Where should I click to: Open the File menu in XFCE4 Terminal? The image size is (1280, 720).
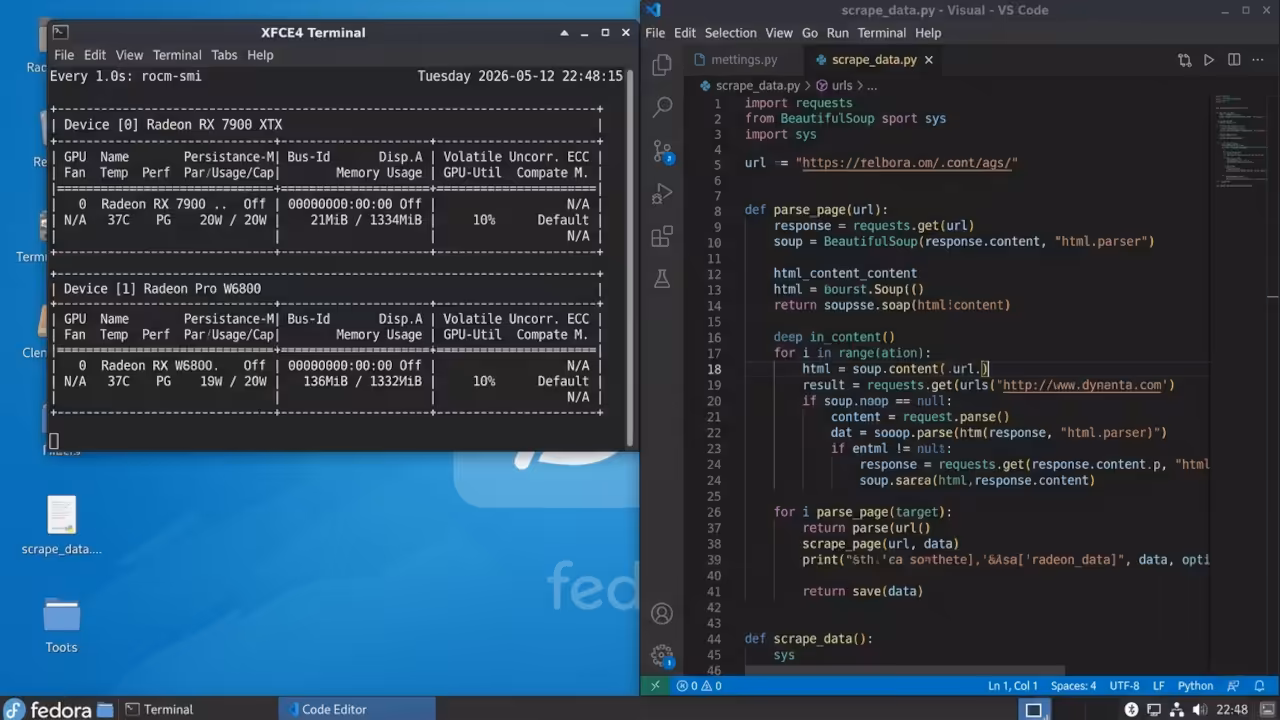tap(64, 55)
